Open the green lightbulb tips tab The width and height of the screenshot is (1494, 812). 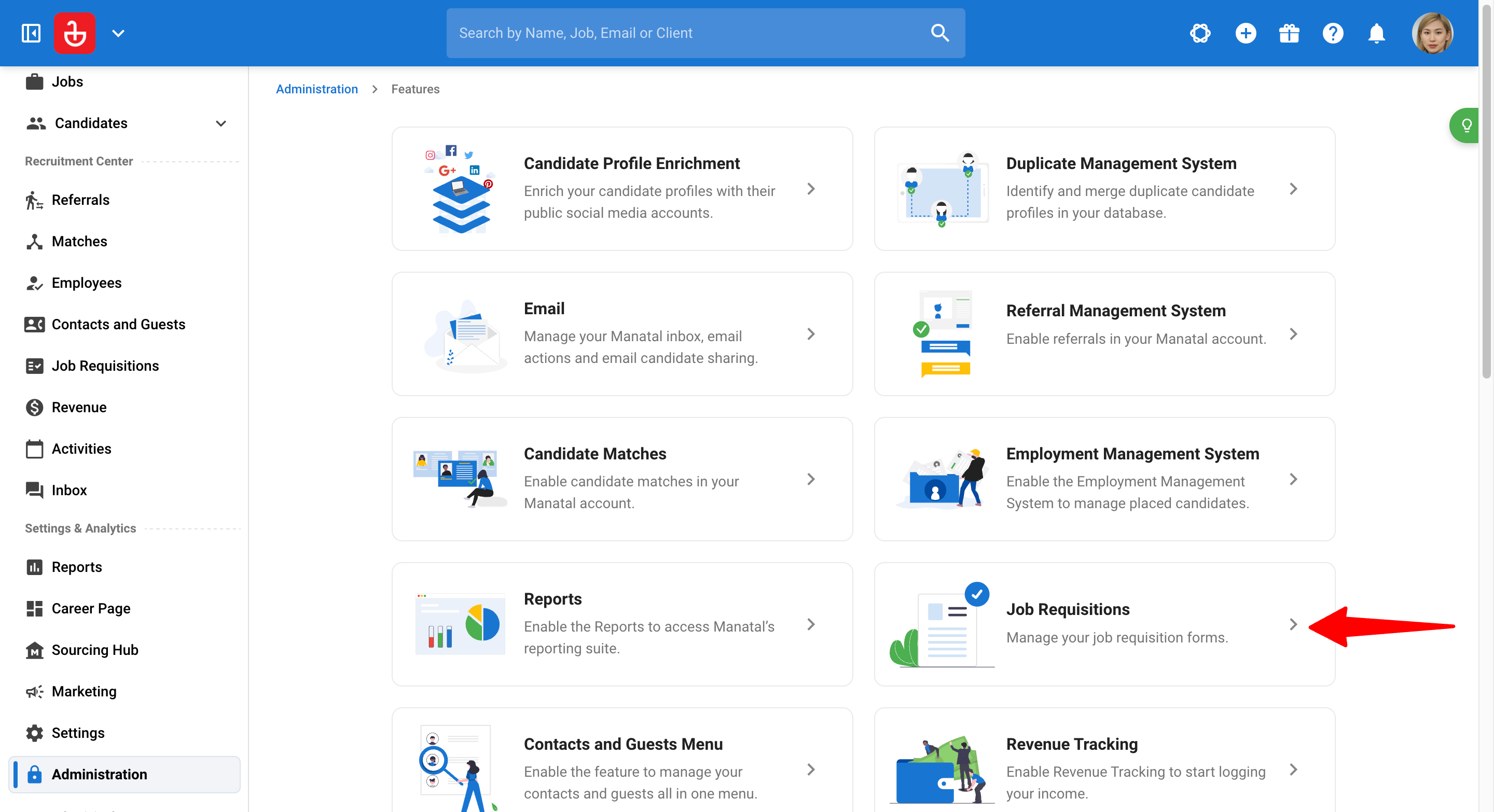pyautogui.click(x=1464, y=125)
